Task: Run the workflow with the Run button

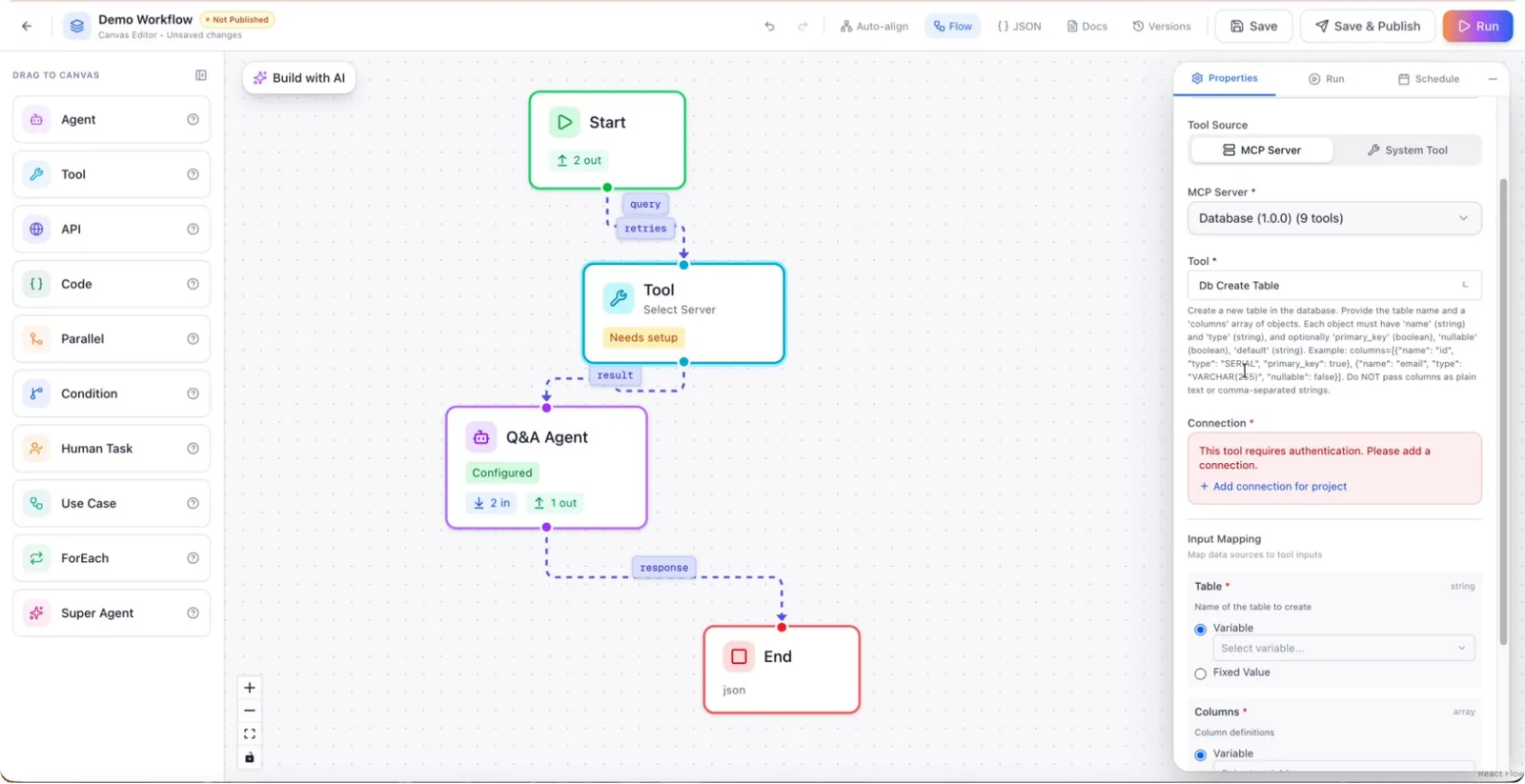Action: (1477, 27)
